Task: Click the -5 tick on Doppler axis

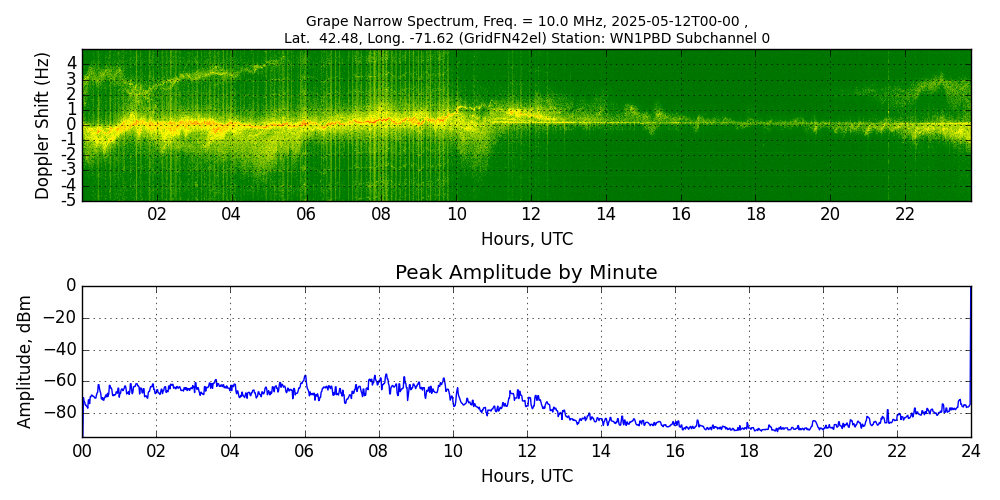Action: coord(70,201)
